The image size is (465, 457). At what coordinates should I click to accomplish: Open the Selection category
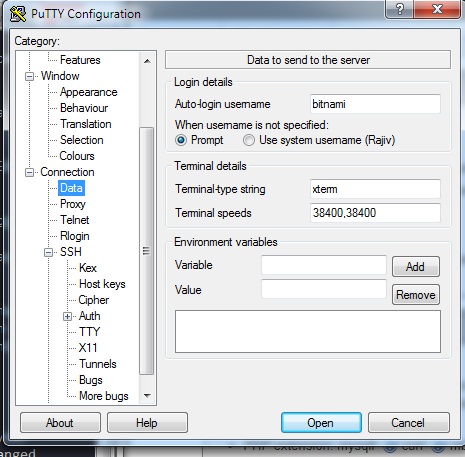(82, 140)
